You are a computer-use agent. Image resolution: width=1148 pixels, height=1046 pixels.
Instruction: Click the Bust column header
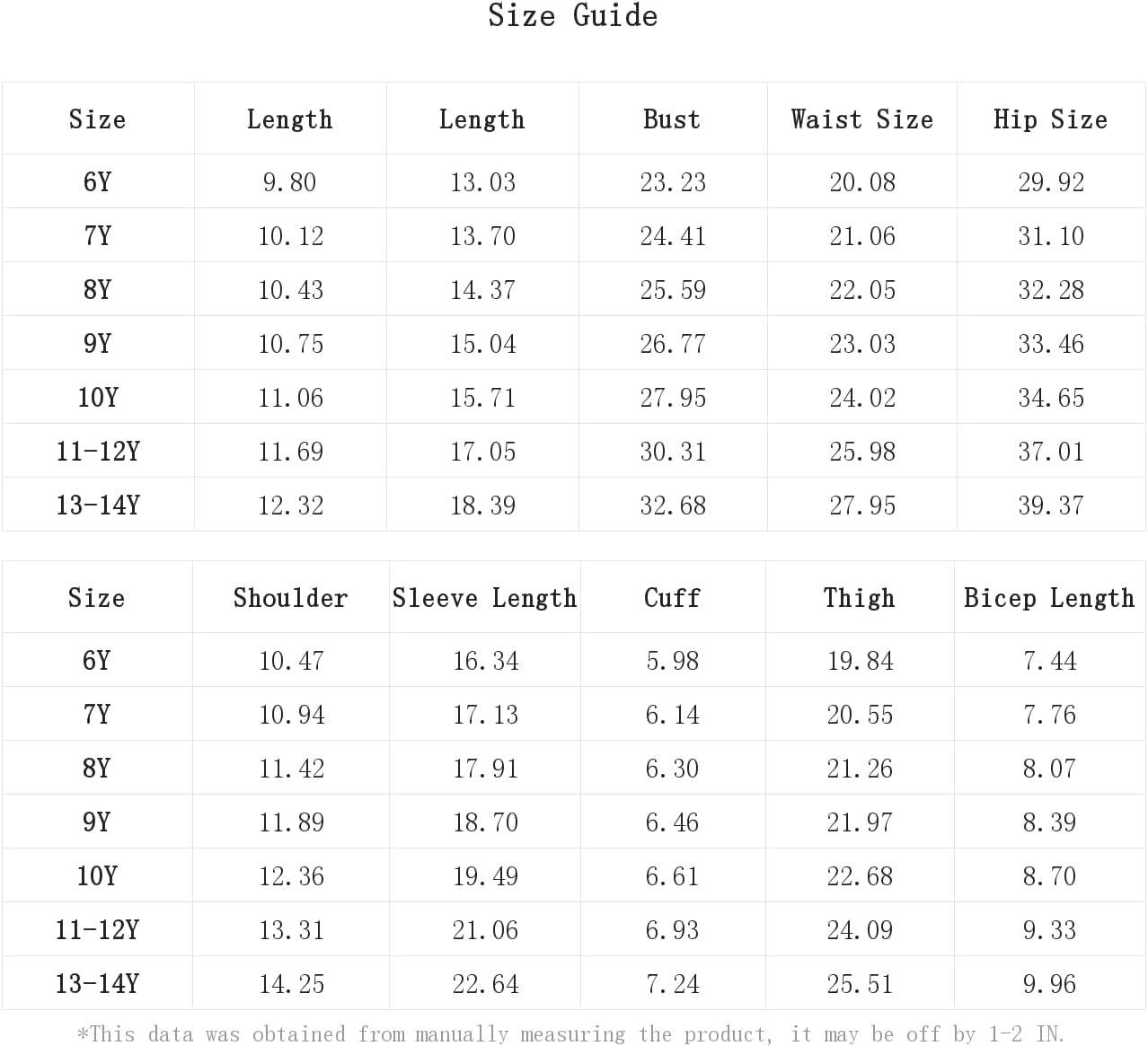[672, 119]
